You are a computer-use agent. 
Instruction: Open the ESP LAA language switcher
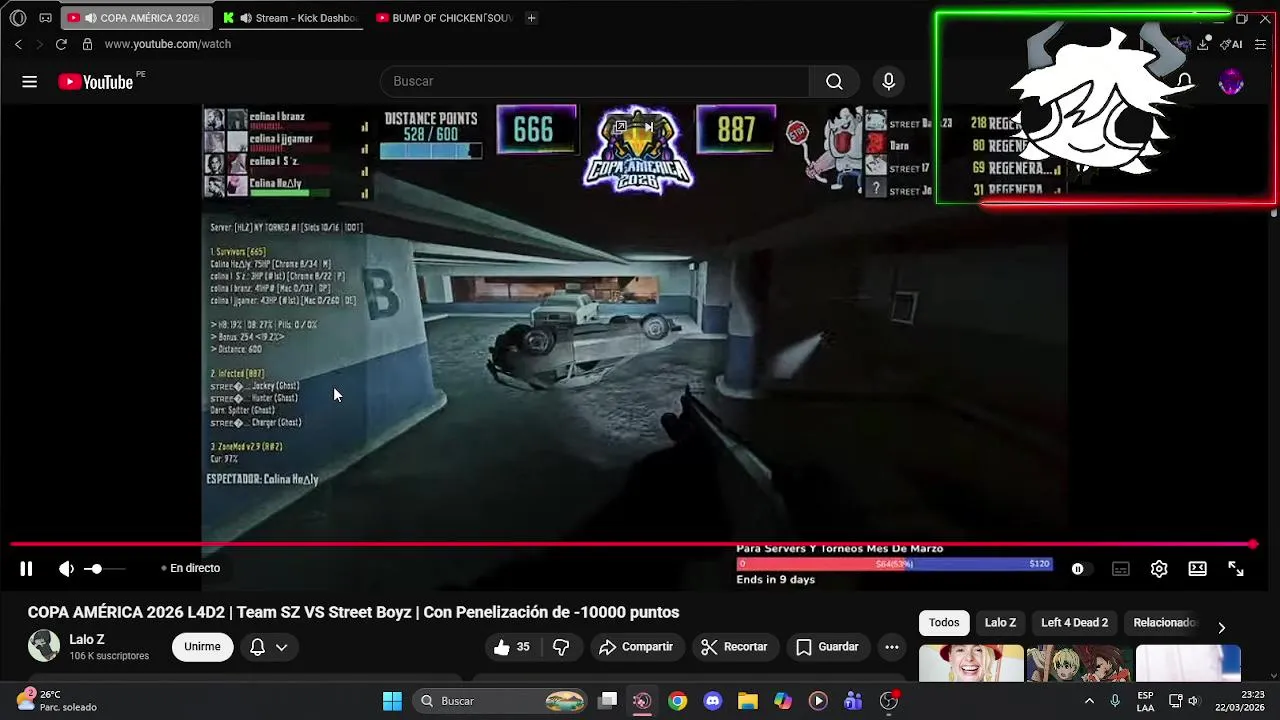tap(1145, 701)
